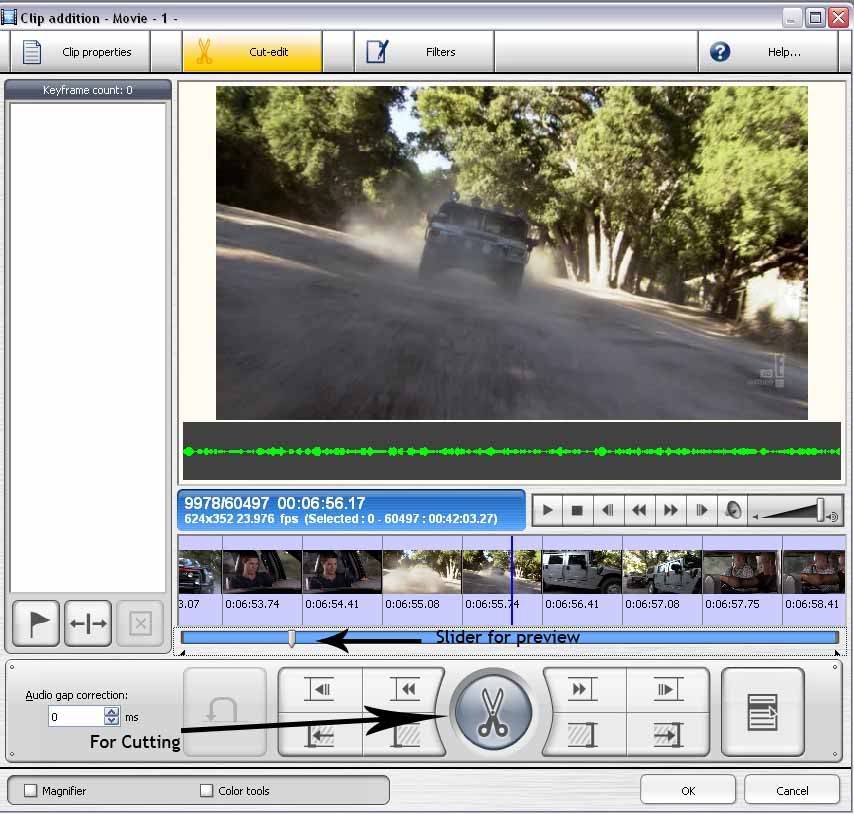Toggle the audio speaker icon
The height and width of the screenshot is (814, 854).
(733, 511)
